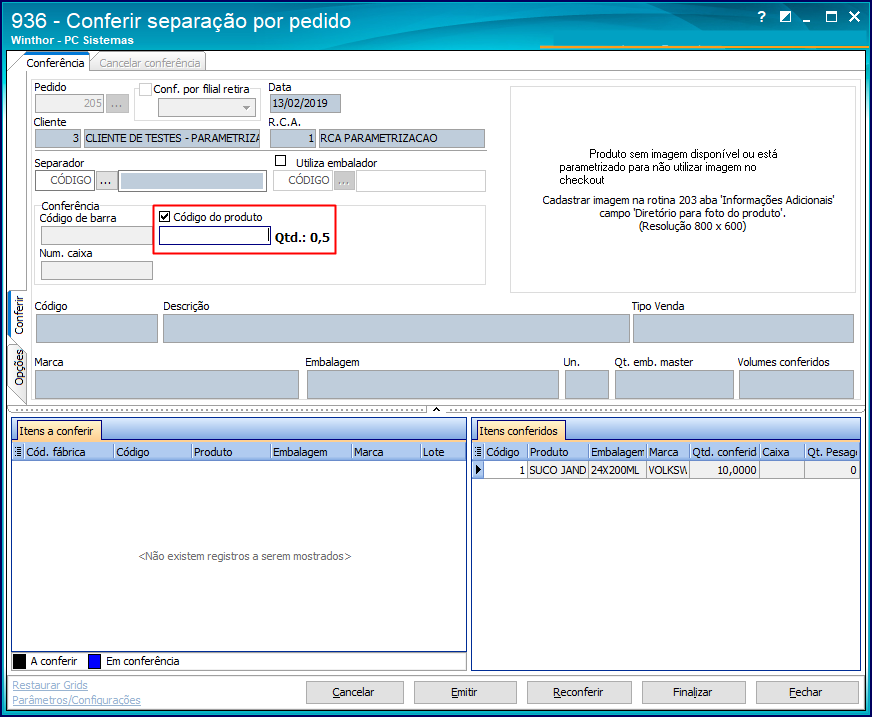Sort by Qtd. conferid column header

point(725,452)
